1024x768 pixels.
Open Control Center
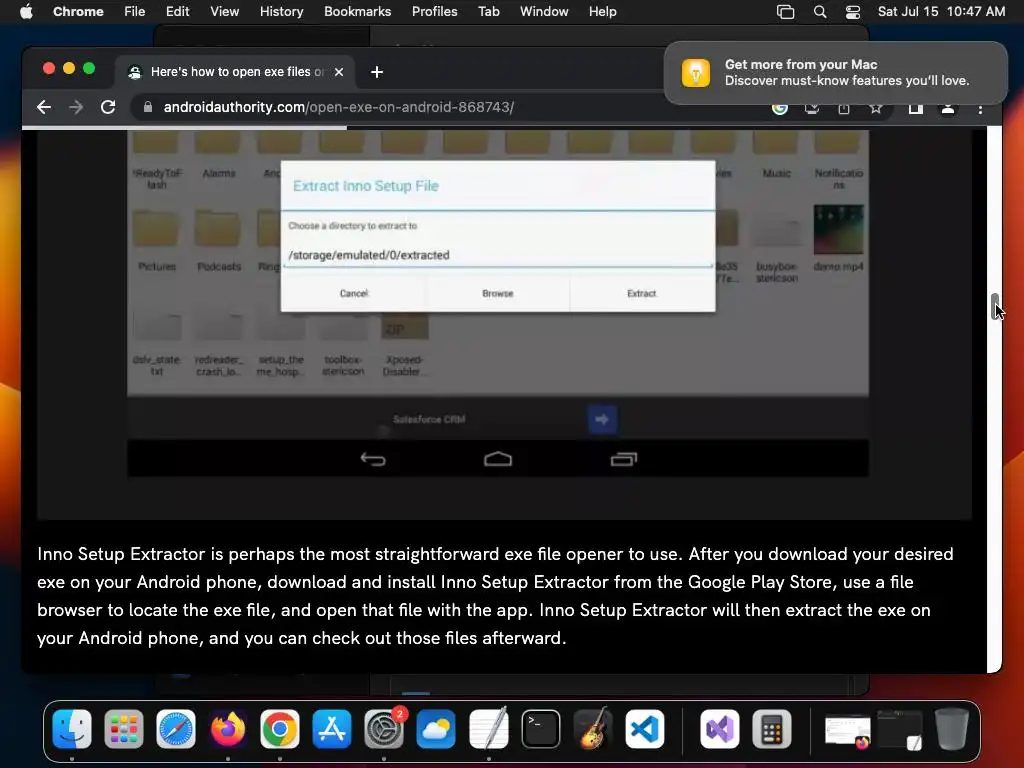(x=853, y=12)
